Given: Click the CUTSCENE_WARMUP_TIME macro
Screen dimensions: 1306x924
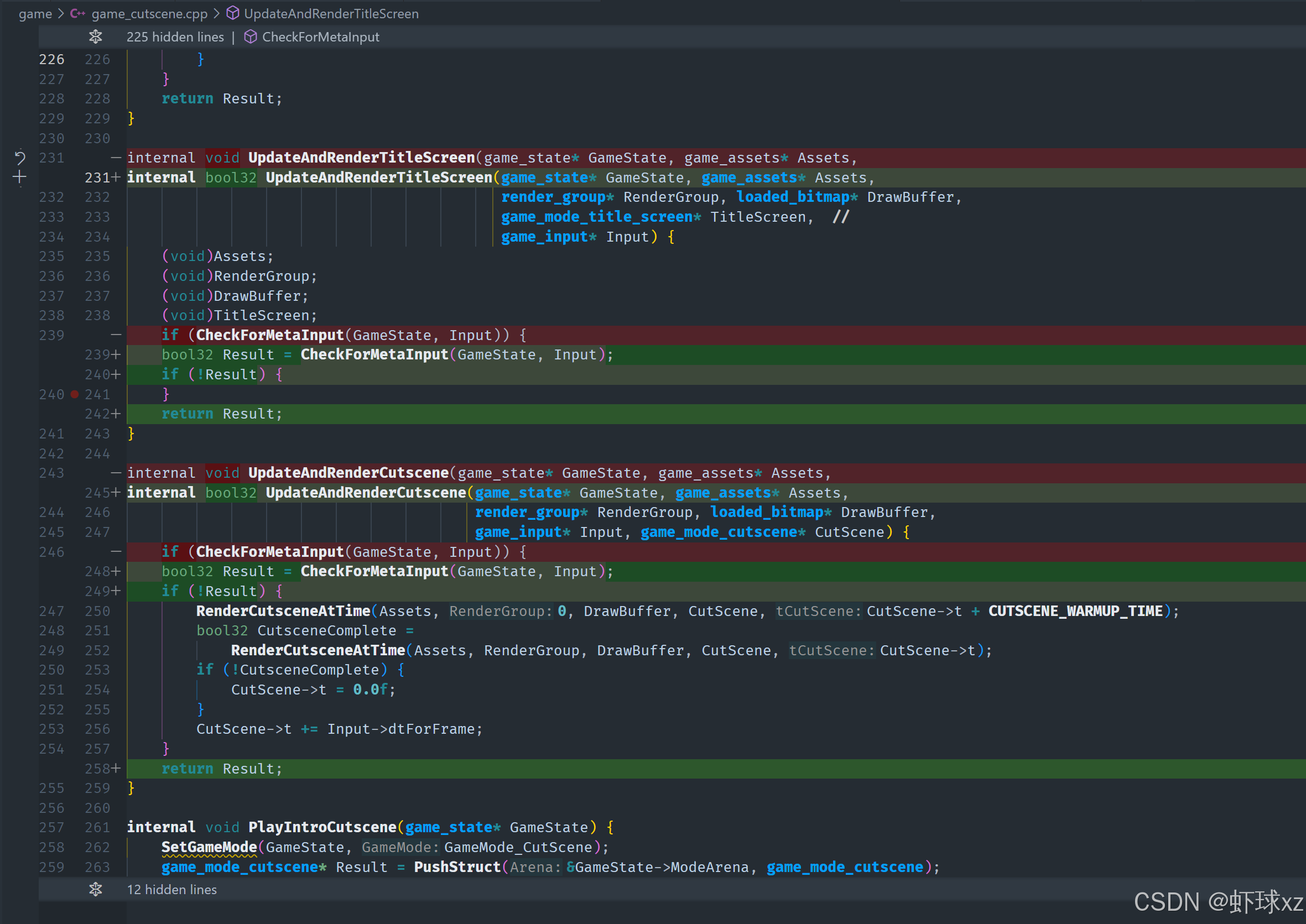Looking at the screenshot, I should [x=1075, y=611].
